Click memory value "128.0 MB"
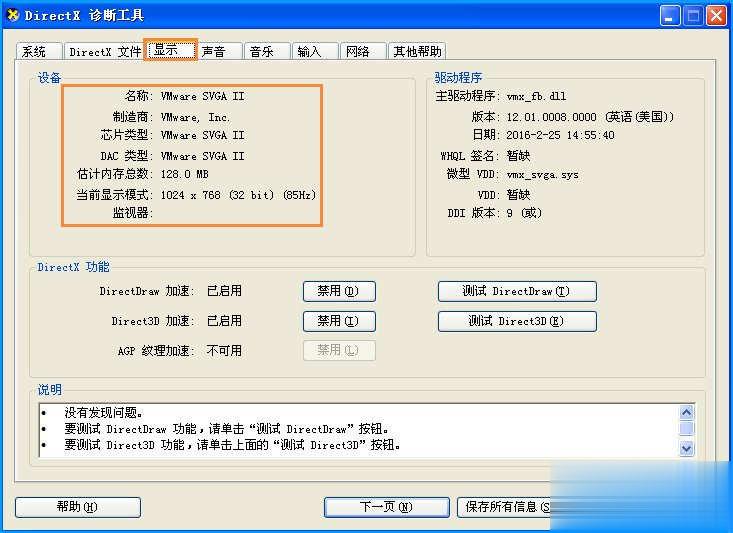733x533 pixels. click(185, 174)
